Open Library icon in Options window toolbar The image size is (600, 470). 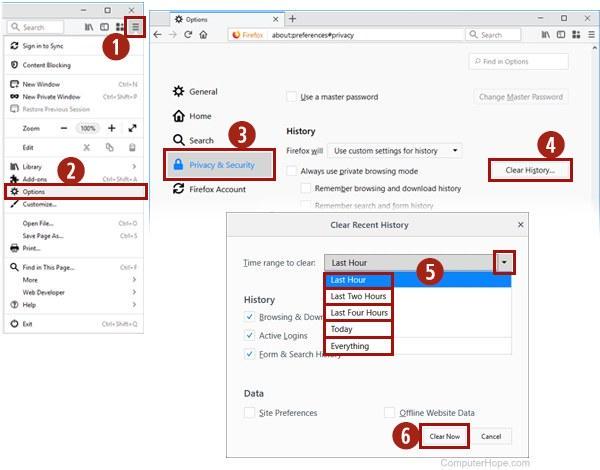546,35
